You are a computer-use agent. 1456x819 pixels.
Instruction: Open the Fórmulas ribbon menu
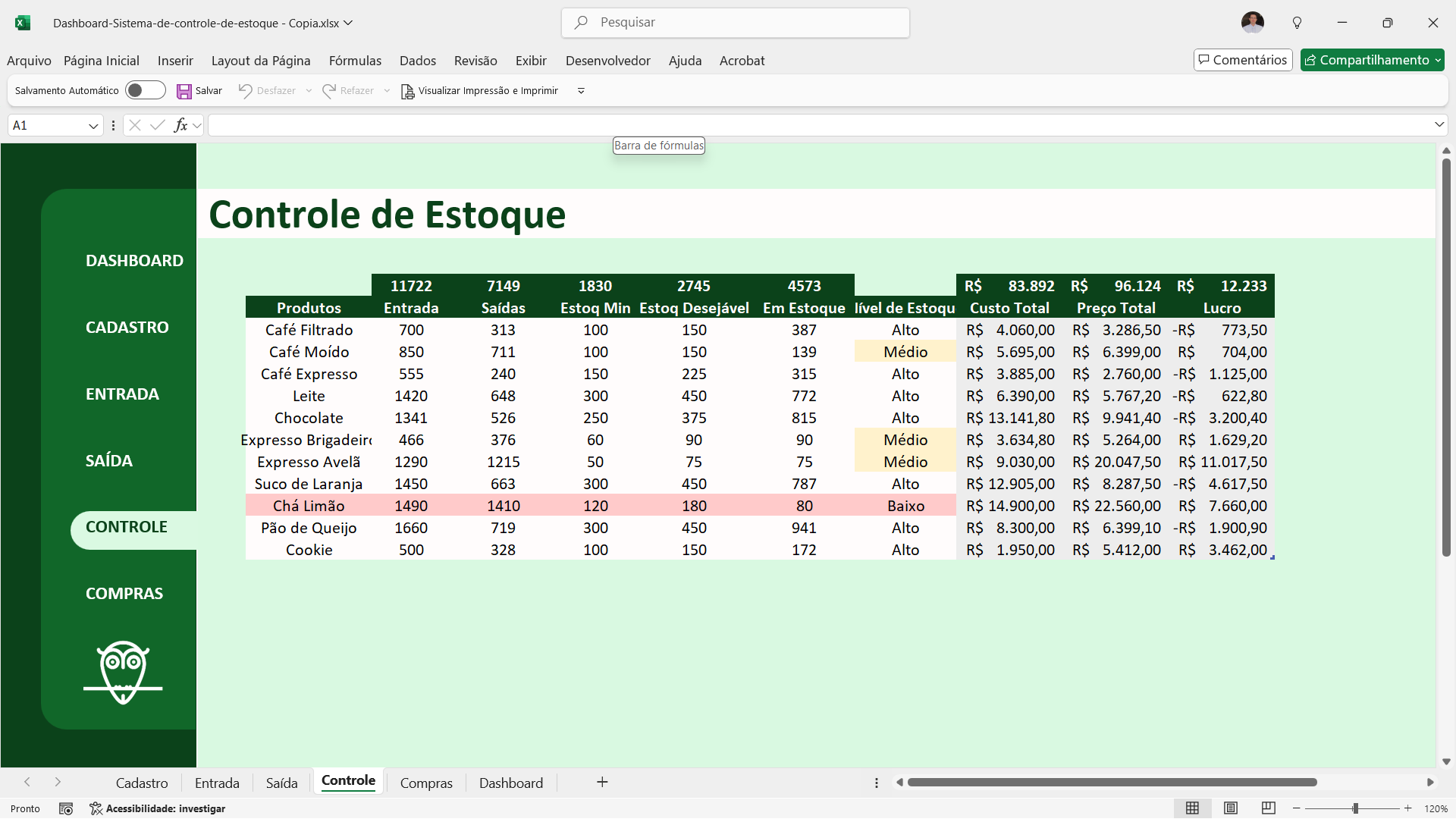click(355, 61)
